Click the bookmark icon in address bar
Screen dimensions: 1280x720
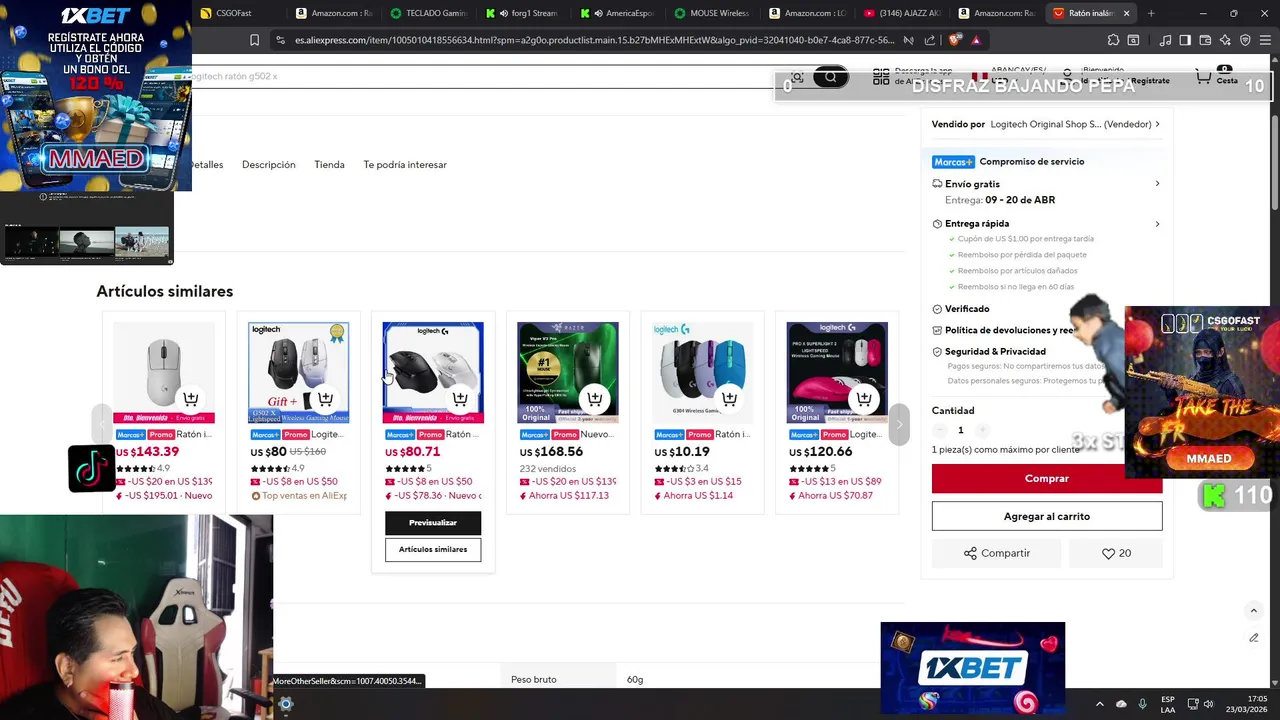[x=254, y=40]
